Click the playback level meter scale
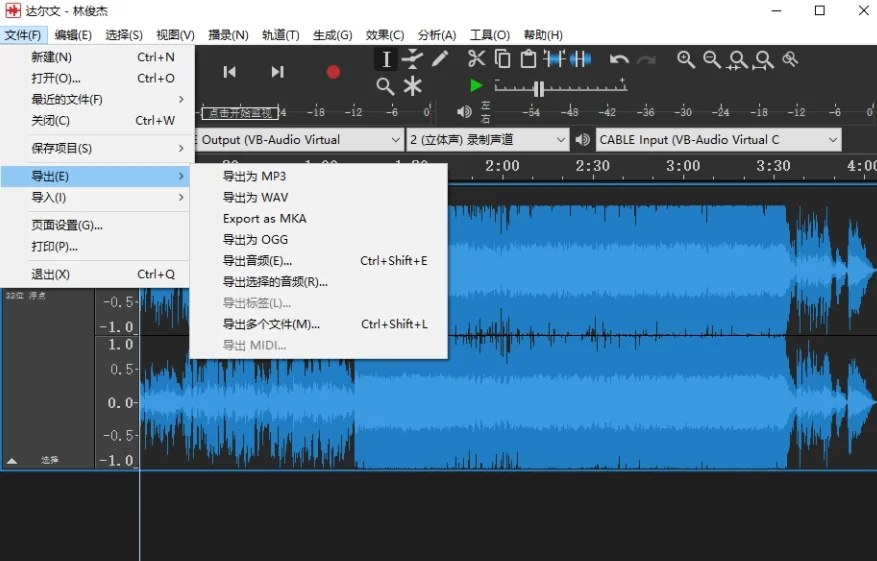The height and width of the screenshot is (561, 877). click(682, 112)
